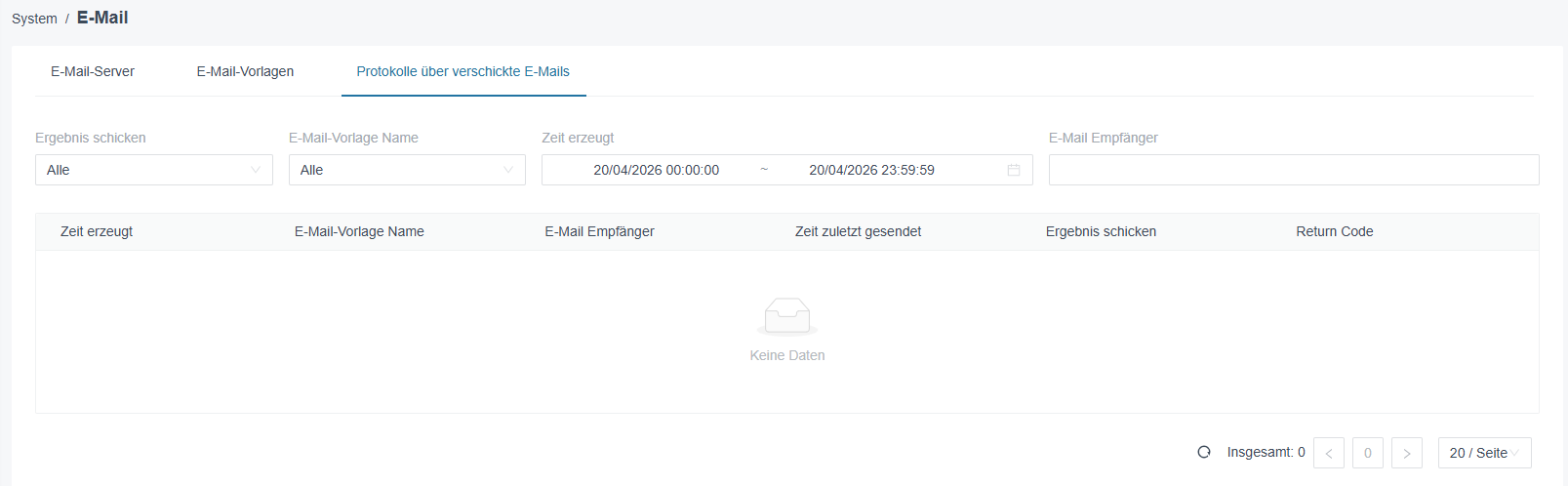Image resolution: width=1568 pixels, height=486 pixels.
Task: Click the Ergebnis schicken column header
Action: (1101, 231)
